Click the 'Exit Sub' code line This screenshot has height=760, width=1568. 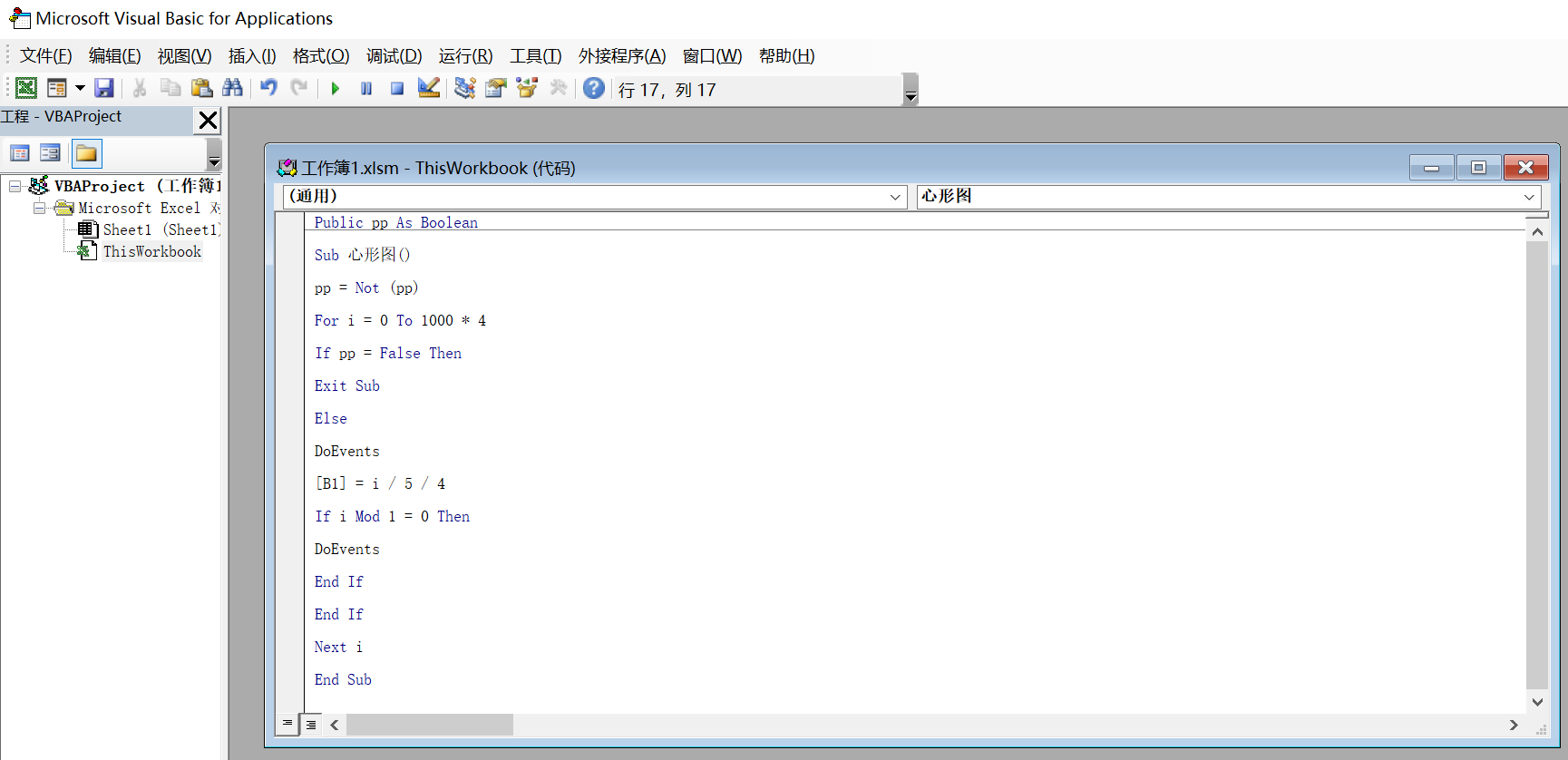tap(347, 385)
